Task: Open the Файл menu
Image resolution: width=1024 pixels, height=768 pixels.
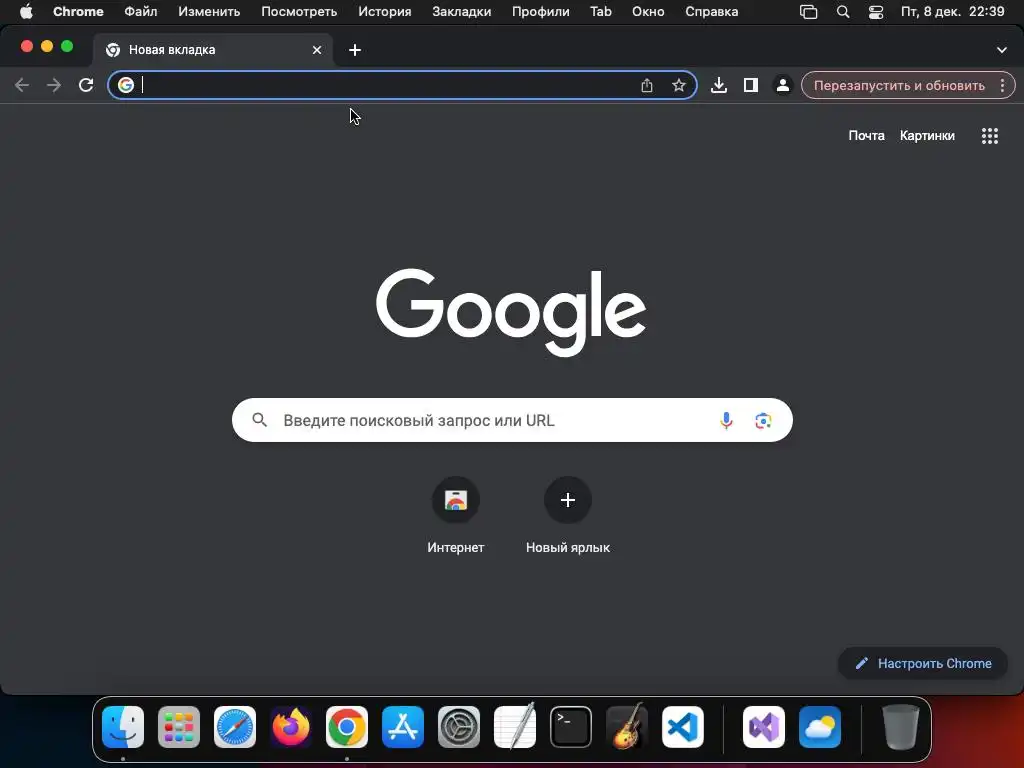Action: (140, 12)
